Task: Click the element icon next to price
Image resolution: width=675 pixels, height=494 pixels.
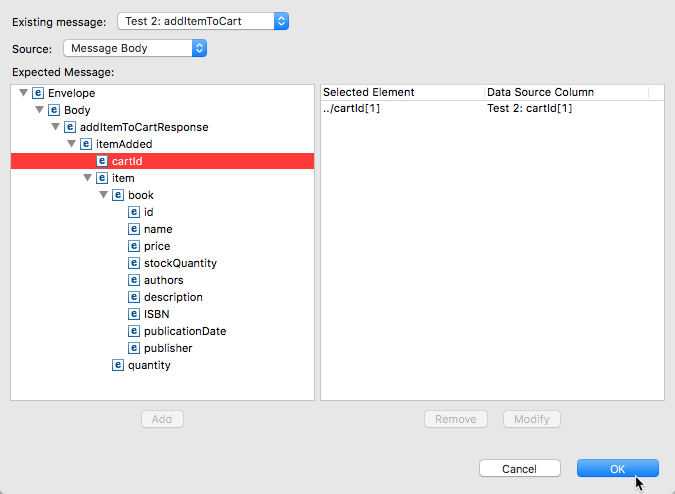Action: (x=134, y=246)
